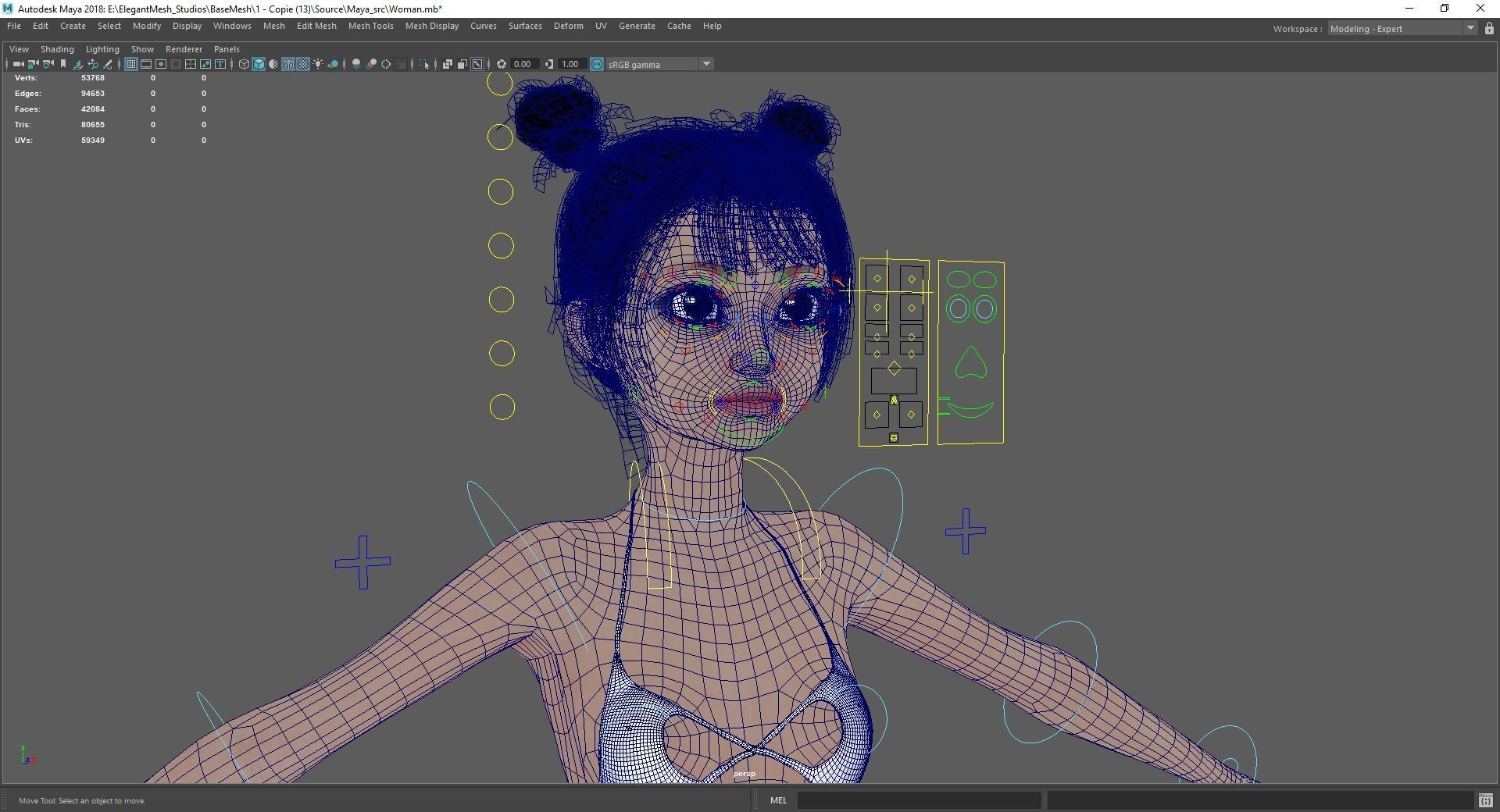Screen dimensions: 1500x812
Task: Click the XRay Joints icon
Action: coord(477,64)
